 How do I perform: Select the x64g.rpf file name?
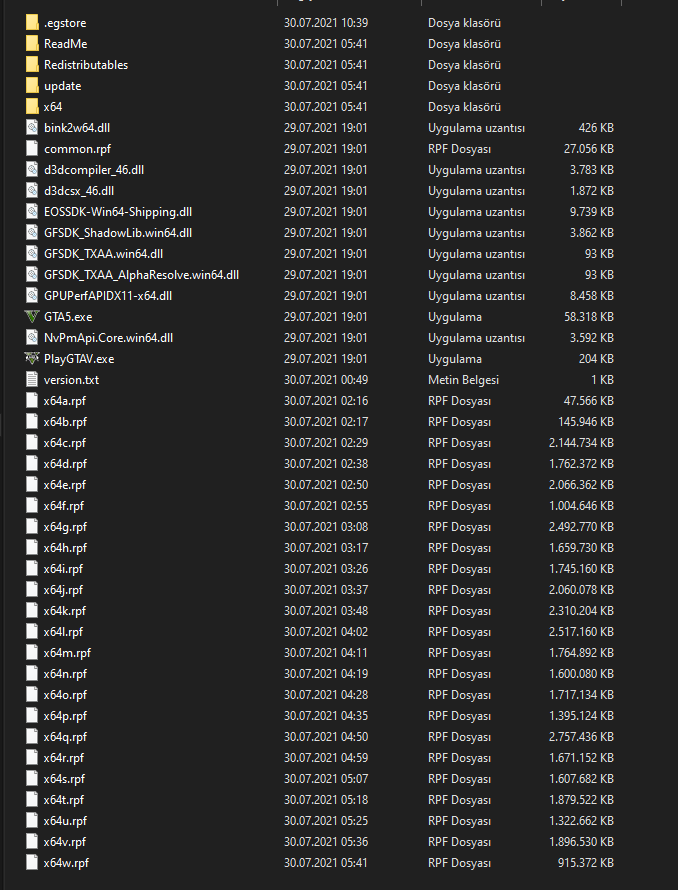pyautogui.click(x=65, y=527)
